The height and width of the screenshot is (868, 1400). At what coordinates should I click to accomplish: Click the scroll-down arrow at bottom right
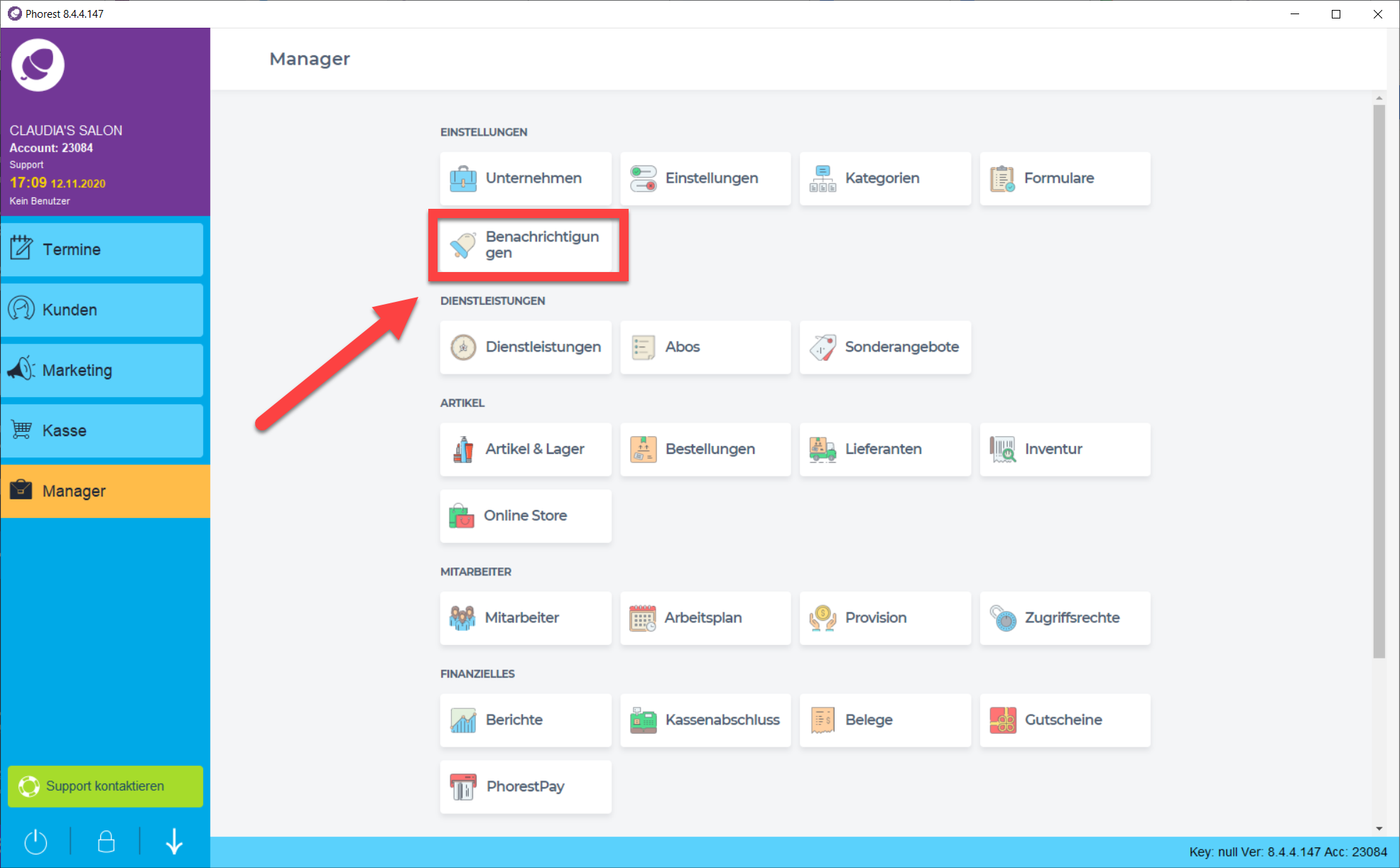click(x=1379, y=828)
